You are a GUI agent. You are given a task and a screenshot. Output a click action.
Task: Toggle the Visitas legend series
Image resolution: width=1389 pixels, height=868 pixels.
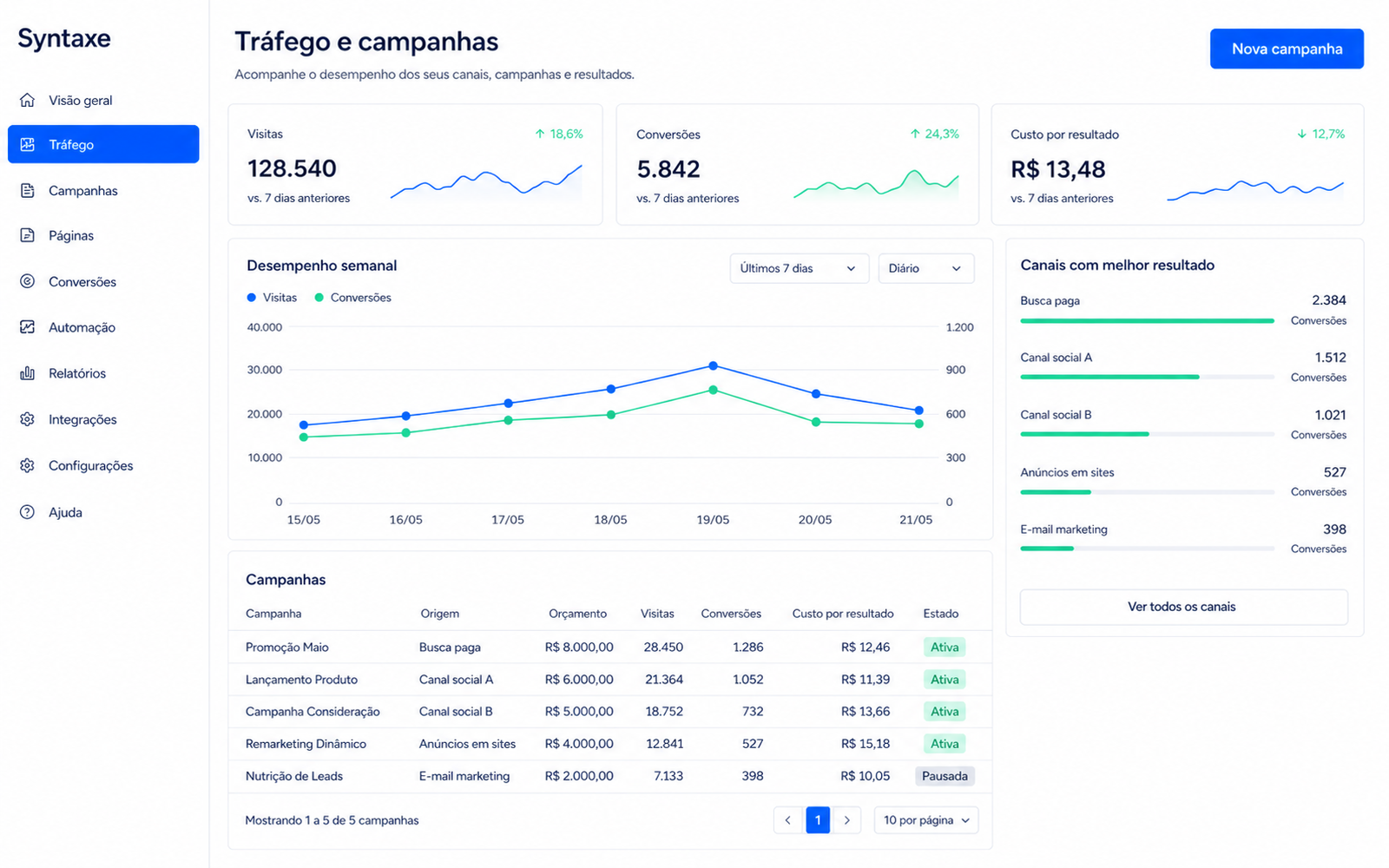click(x=272, y=298)
